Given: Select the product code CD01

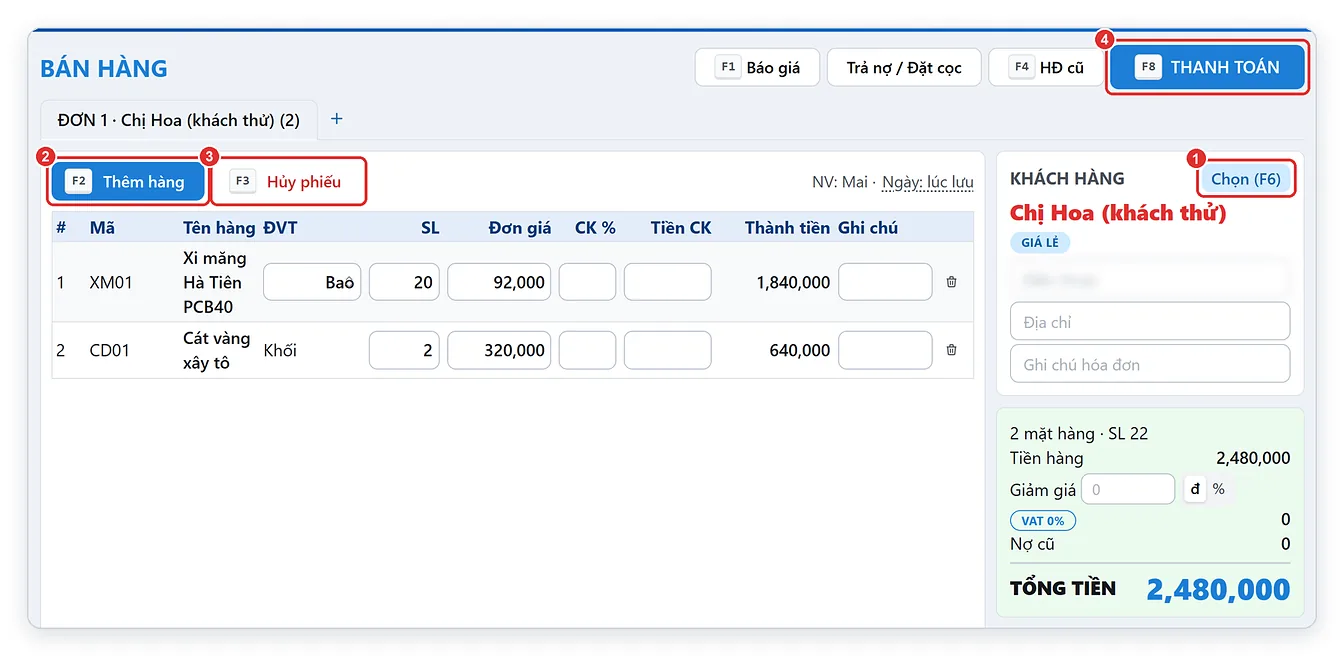Looking at the screenshot, I should (x=110, y=350).
